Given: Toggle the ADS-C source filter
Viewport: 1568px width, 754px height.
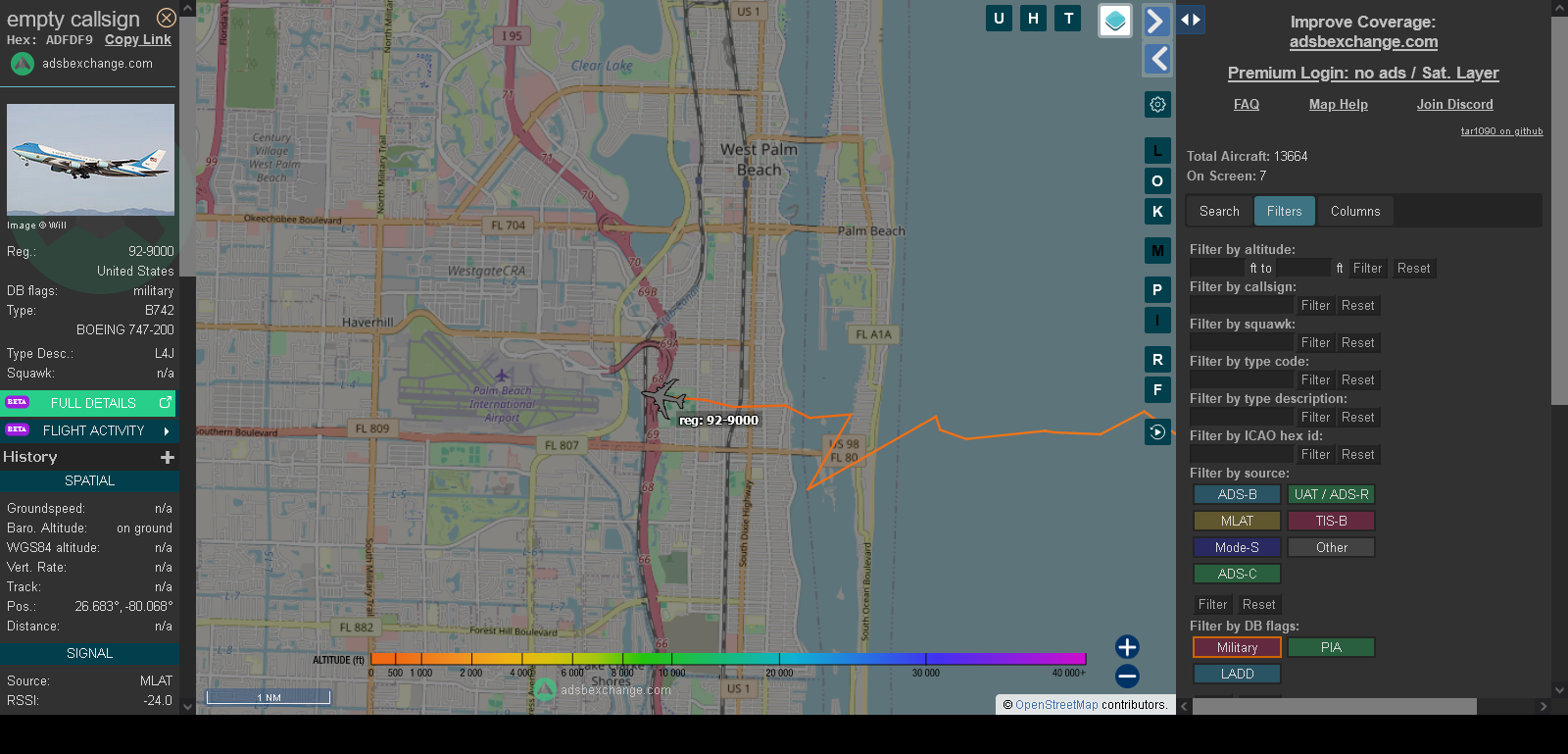Looking at the screenshot, I should [x=1237, y=574].
